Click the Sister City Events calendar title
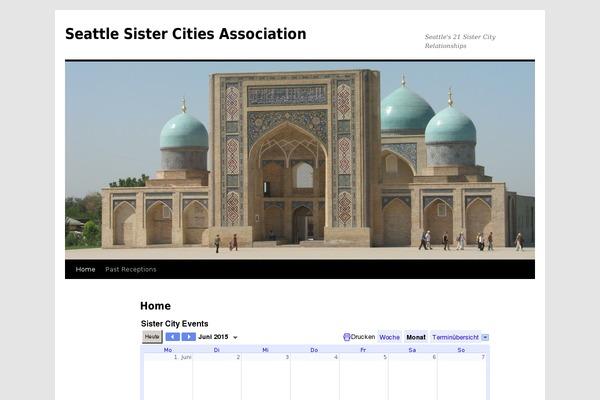 tap(174, 324)
